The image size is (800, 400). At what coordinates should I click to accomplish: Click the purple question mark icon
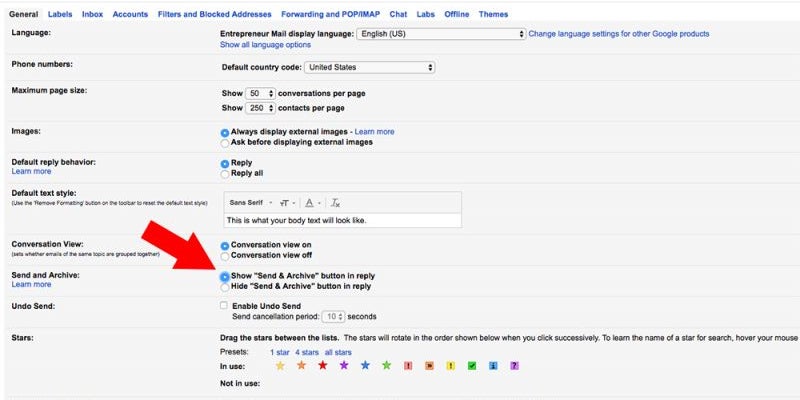[514, 366]
